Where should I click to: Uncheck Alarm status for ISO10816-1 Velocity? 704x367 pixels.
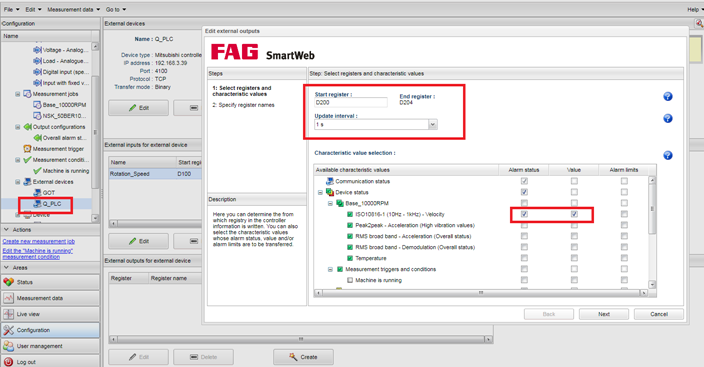click(524, 214)
